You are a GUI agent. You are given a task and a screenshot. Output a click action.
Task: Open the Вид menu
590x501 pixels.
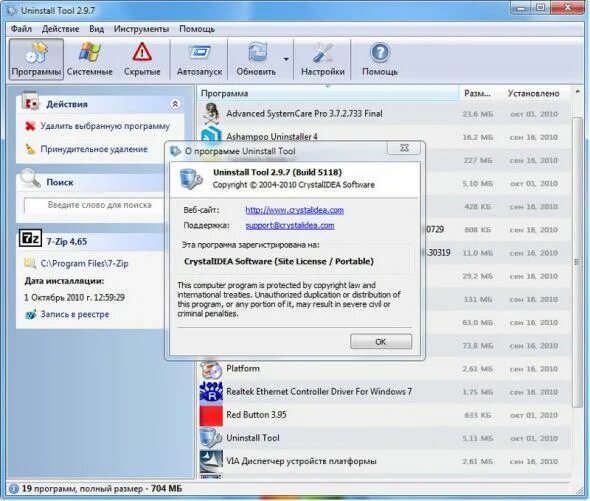tap(96, 29)
